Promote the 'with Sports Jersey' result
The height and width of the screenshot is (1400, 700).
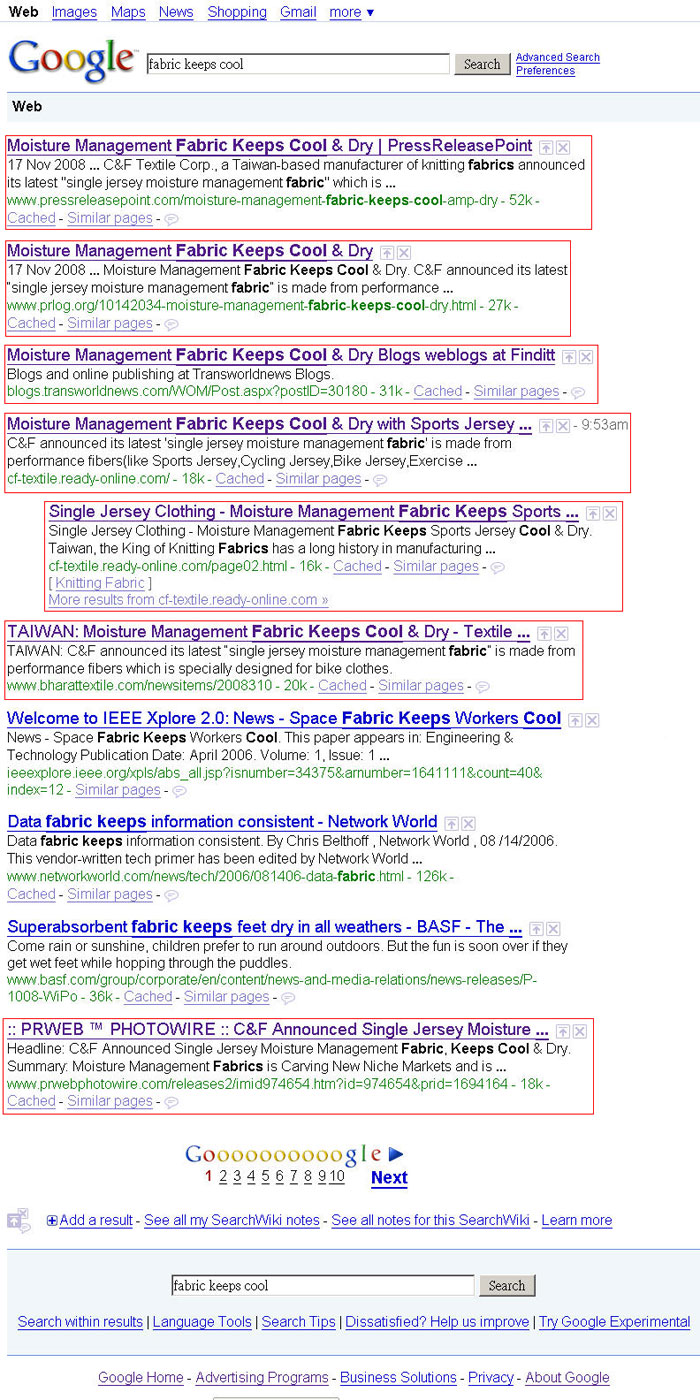tap(546, 426)
